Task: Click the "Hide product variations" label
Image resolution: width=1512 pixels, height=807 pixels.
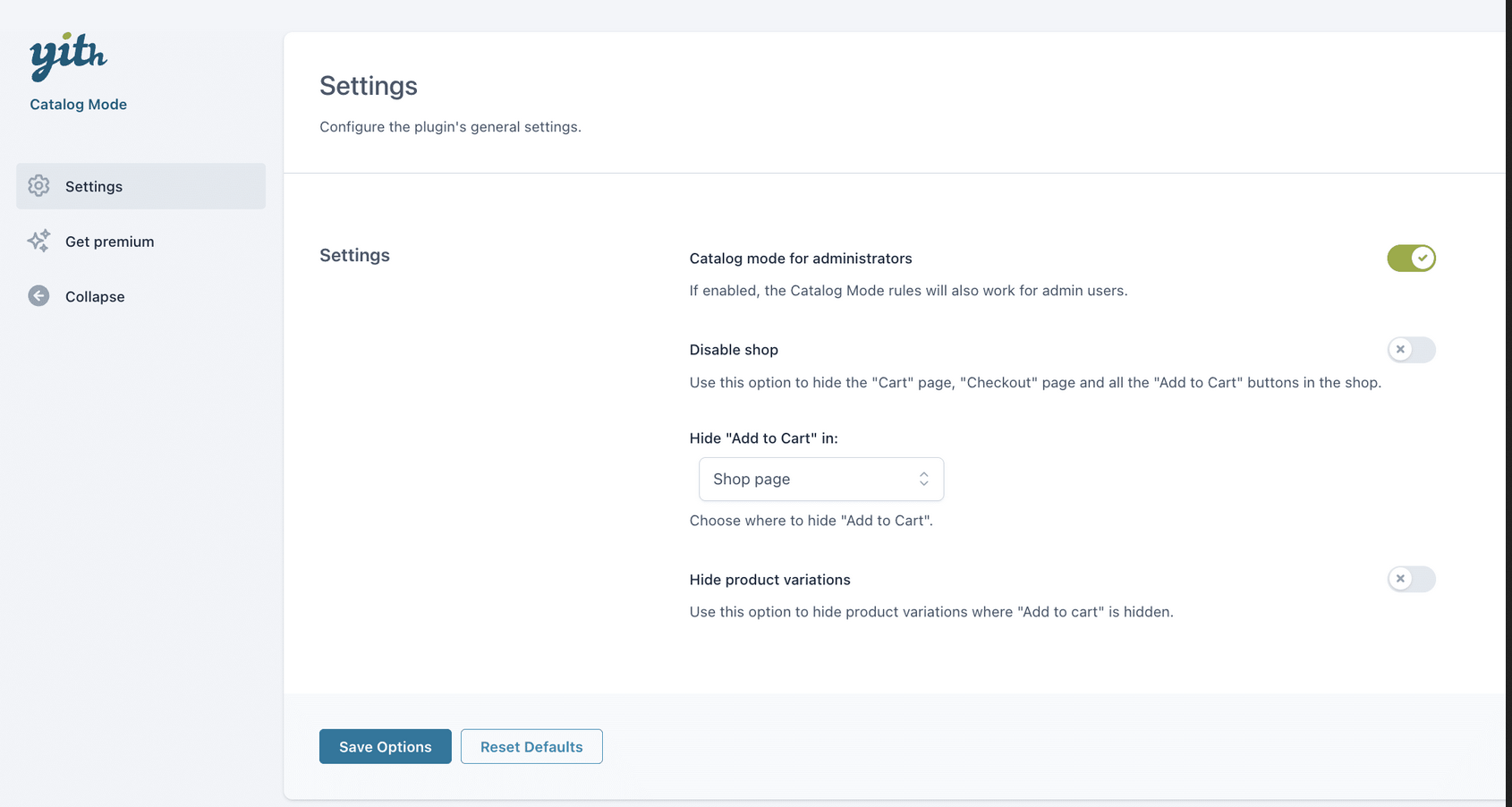Action: (769, 580)
